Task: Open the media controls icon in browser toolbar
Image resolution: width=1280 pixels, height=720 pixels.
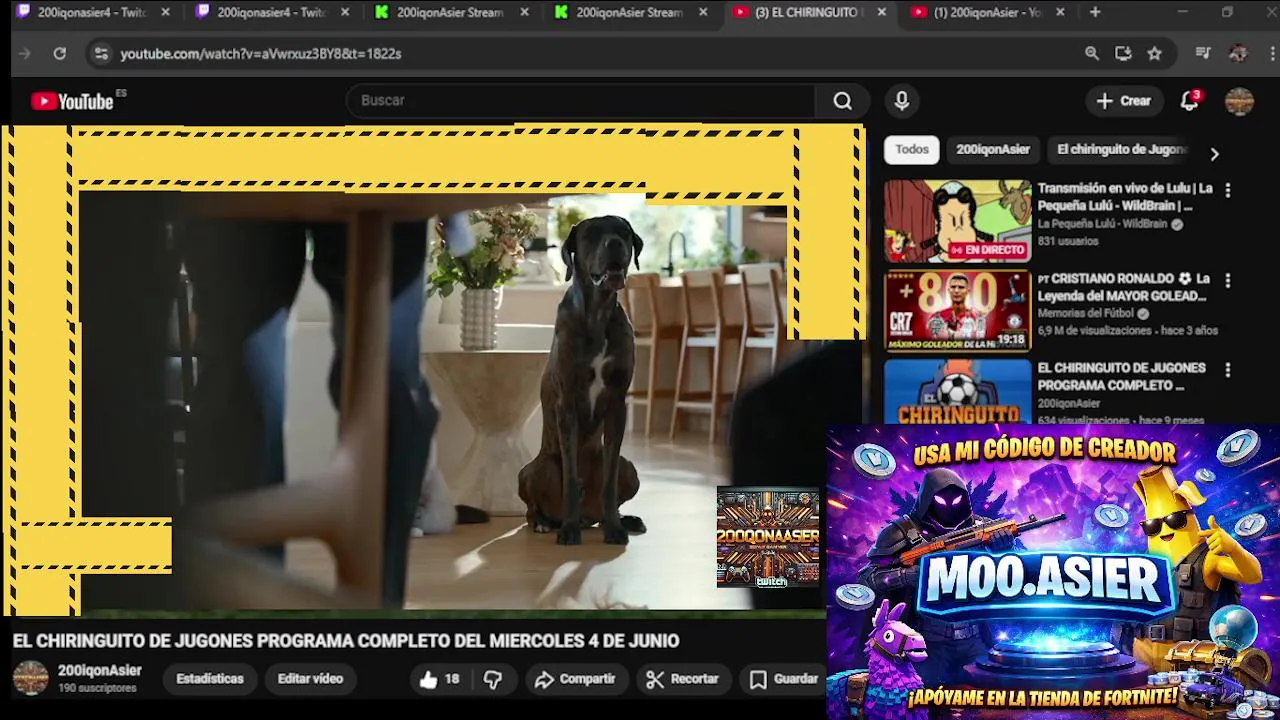Action: pos(1204,54)
